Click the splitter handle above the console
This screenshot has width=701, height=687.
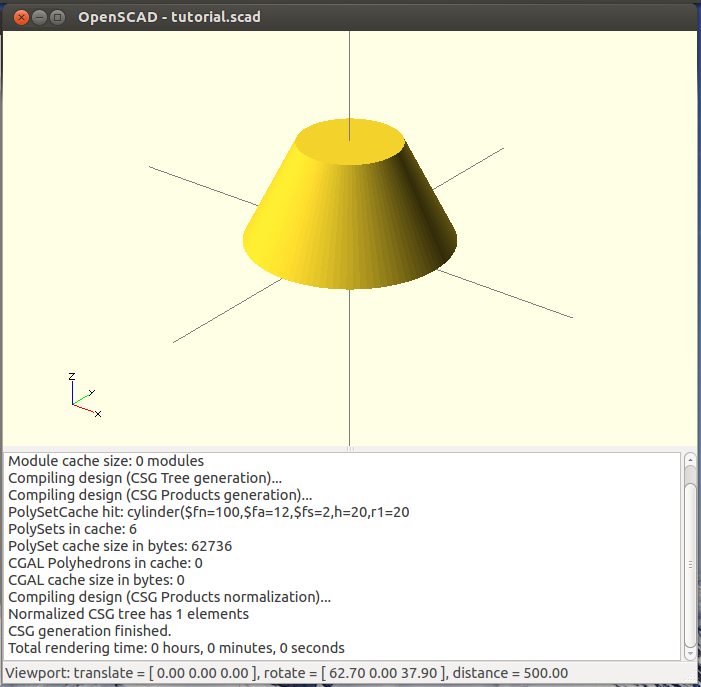click(x=350, y=450)
